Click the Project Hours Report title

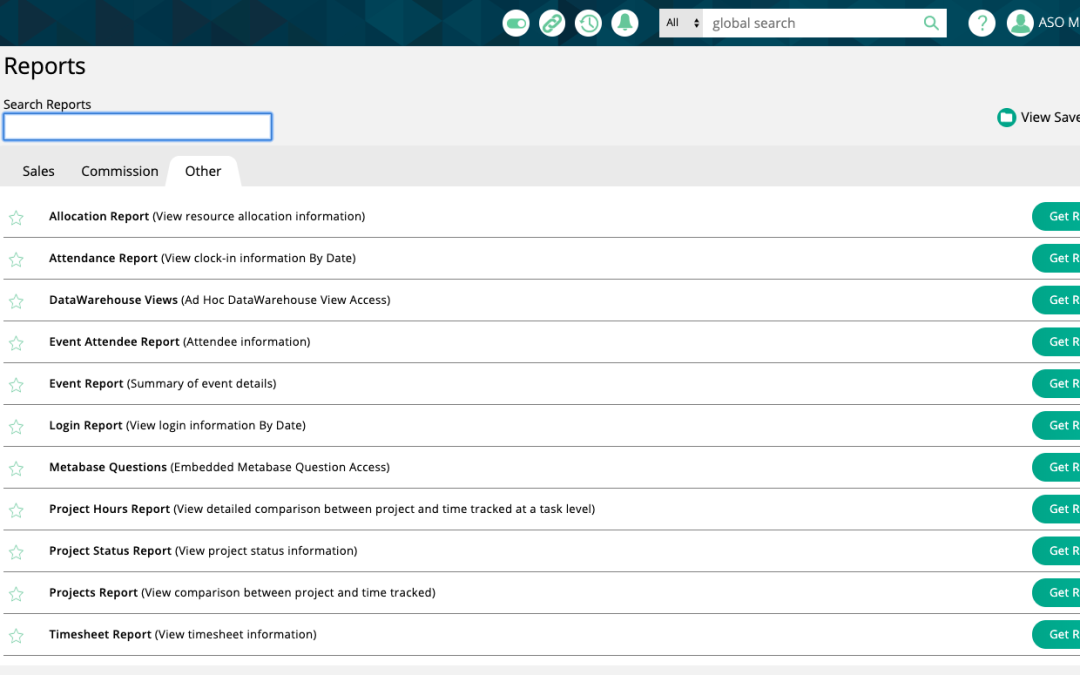click(110, 509)
